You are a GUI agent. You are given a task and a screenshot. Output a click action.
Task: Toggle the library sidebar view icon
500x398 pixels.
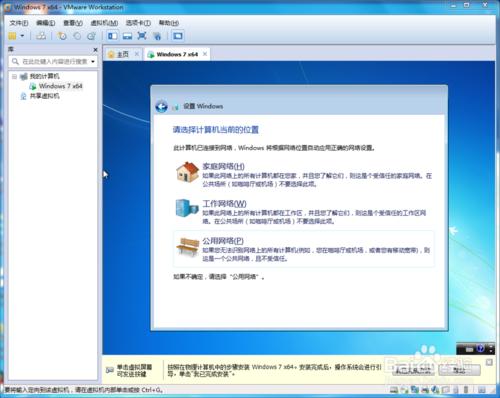pyautogui.click(x=112, y=36)
